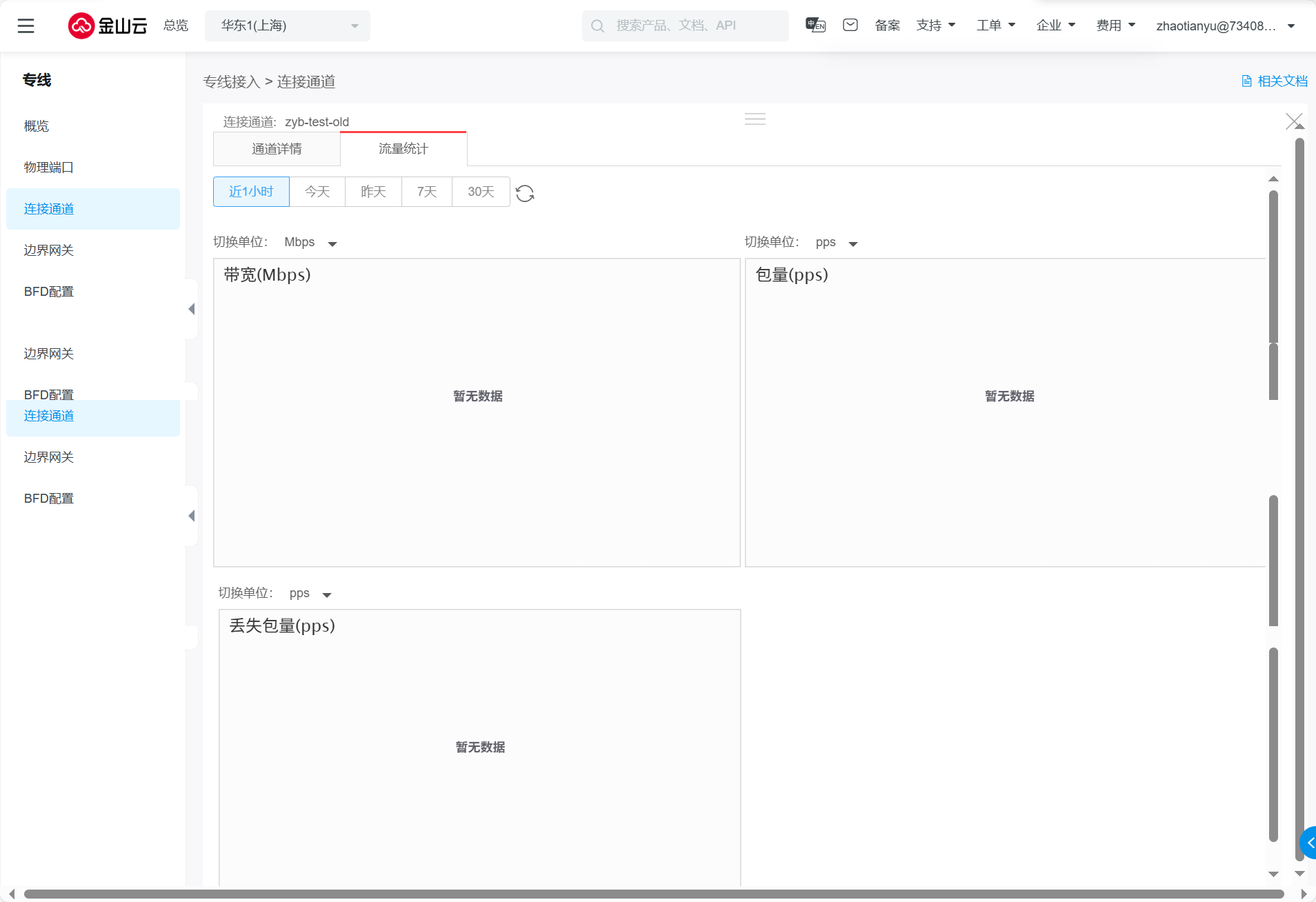Open the last BFD配置 sidebar item
The width and height of the screenshot is (1316, 902).
pos(93,499)
